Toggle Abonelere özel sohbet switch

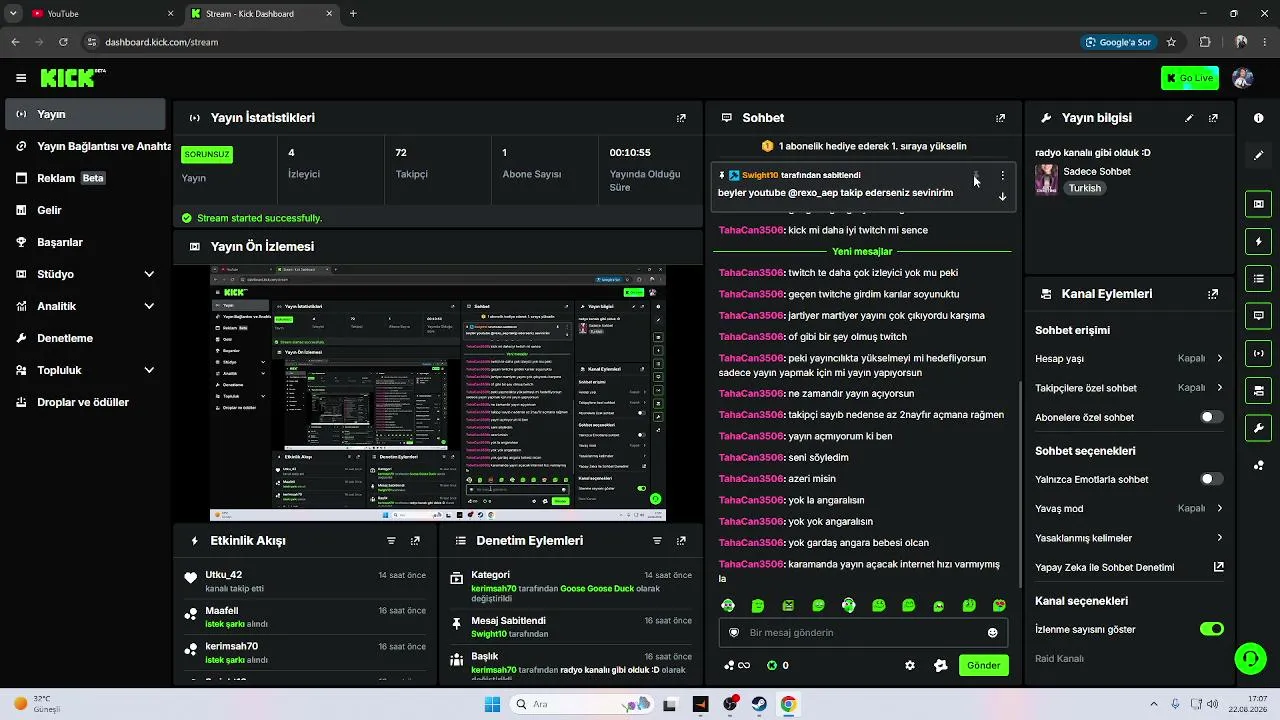point(1211,417)
